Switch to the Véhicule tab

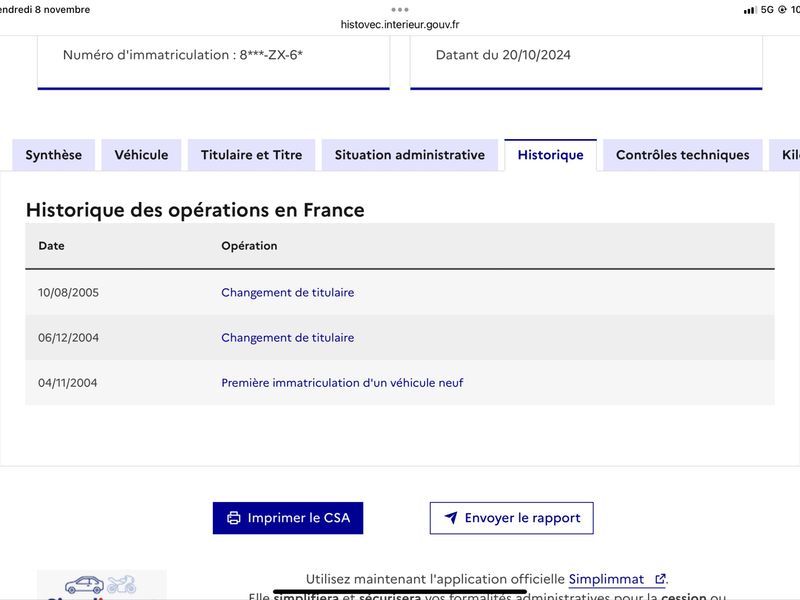click(x=141, y=155)
